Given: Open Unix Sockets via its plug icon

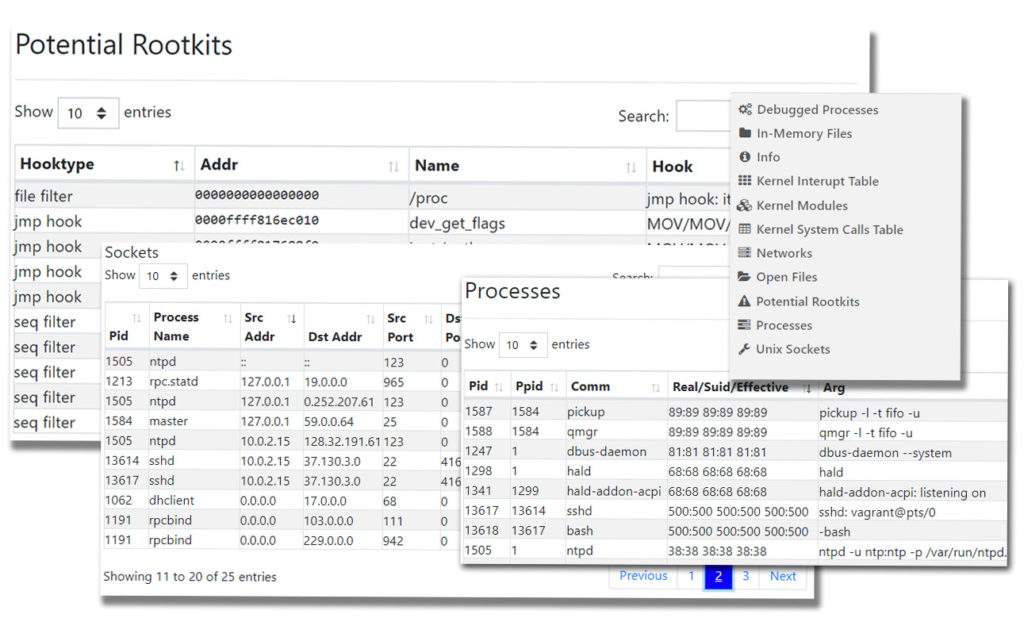Looking at the screenshot, I should [x=745, y=349].
